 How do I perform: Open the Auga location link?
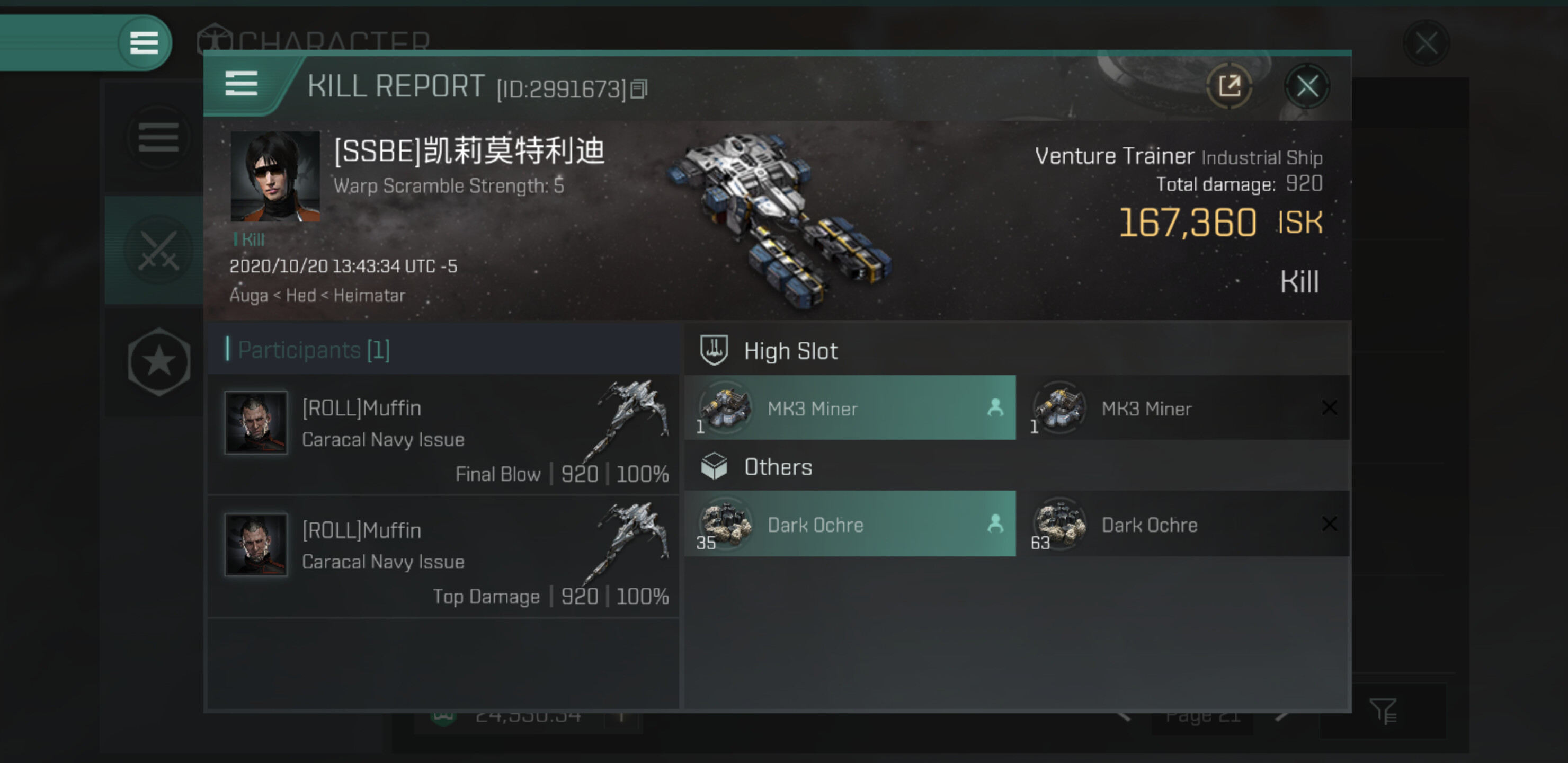[248, 296]
